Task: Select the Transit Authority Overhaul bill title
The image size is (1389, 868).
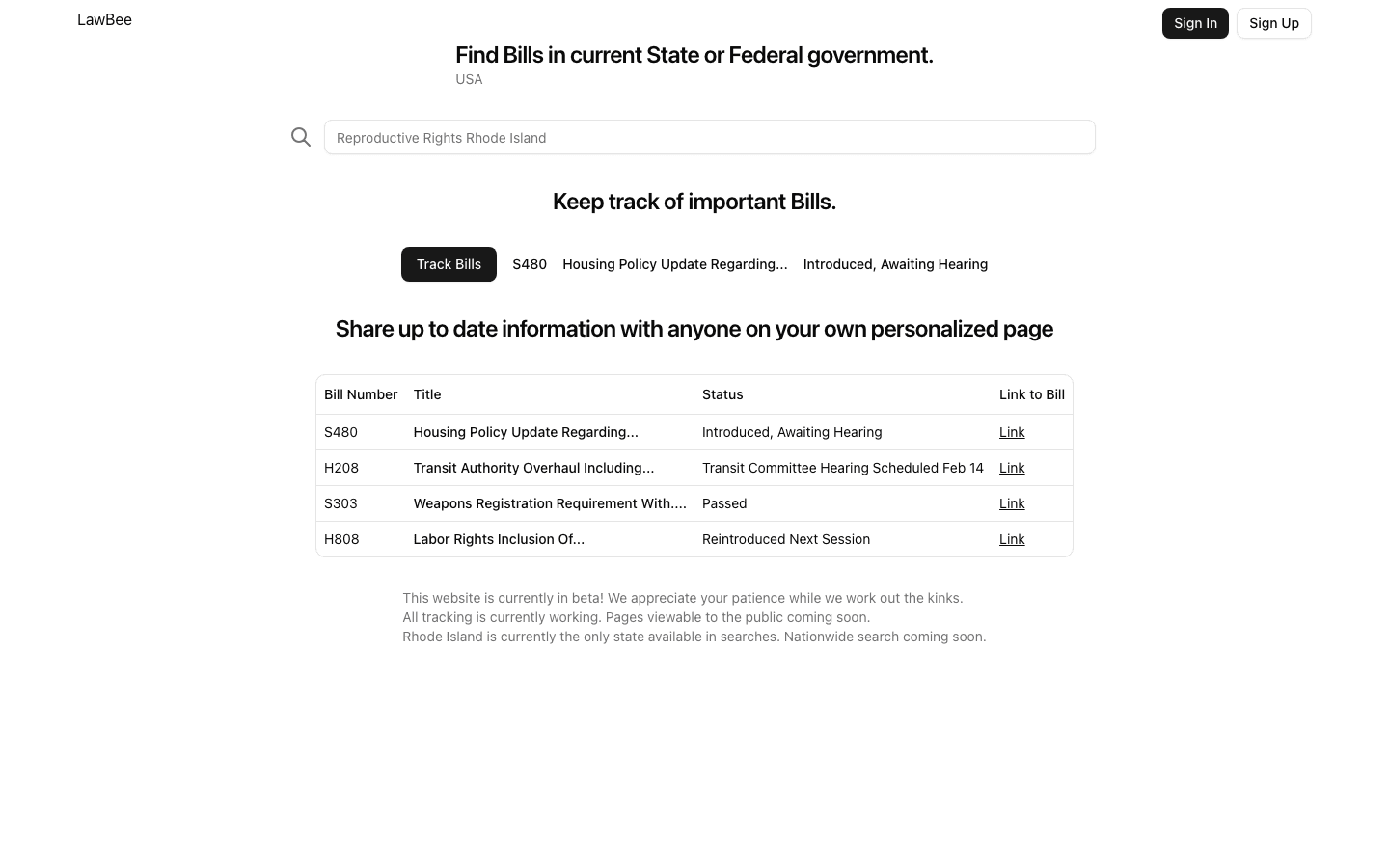Action: (533, 468)
